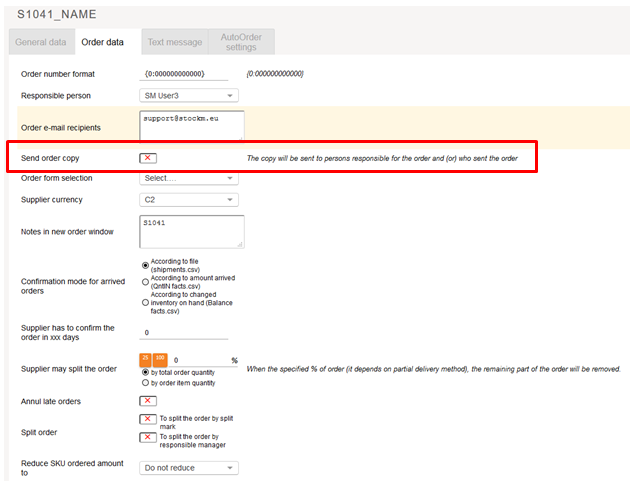Expand Reduce SKU ordered amount dropdown
The width and height of the screenshot is (638, 485).
(189, 467)
